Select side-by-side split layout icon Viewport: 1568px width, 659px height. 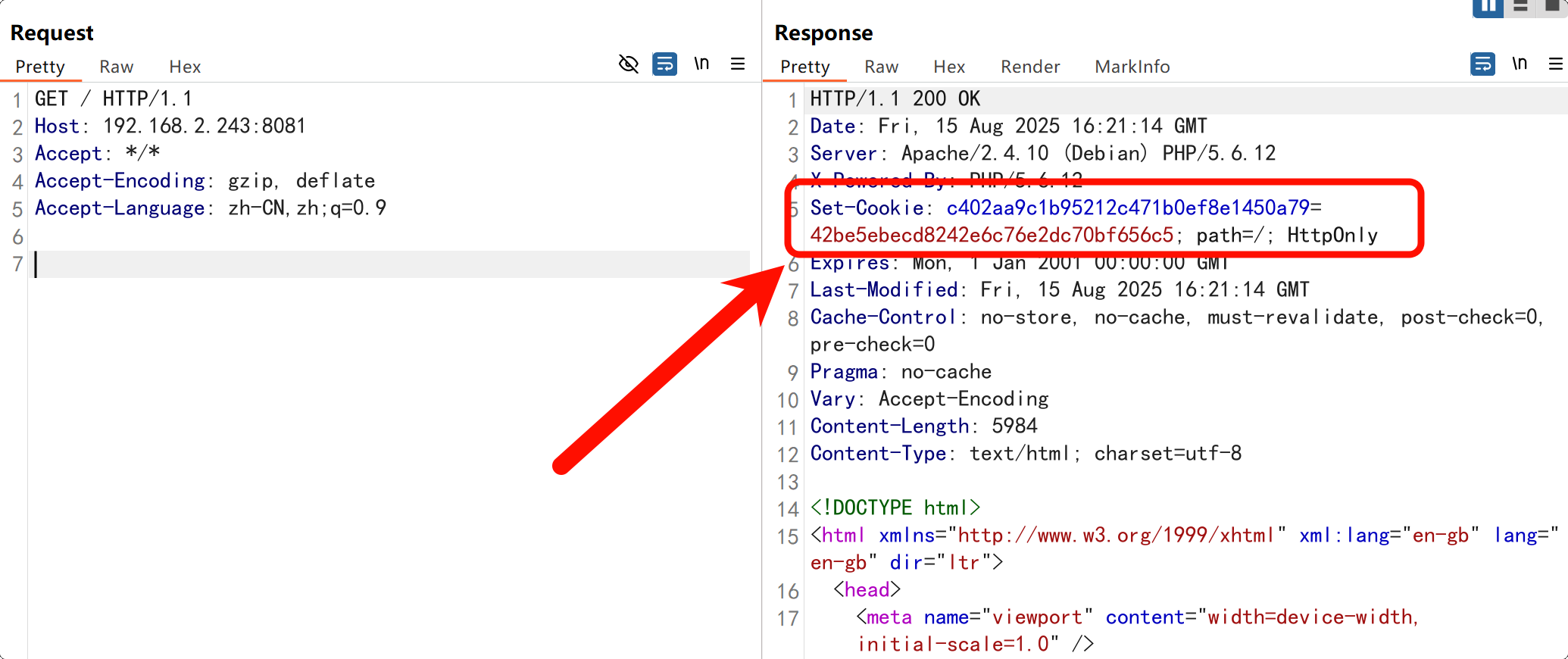tap(1488, 7)
